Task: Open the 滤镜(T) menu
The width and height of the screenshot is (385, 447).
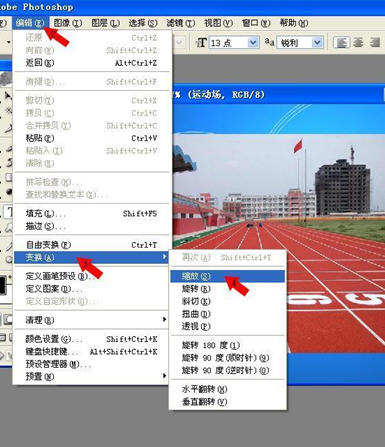Action: coord(180,23)
